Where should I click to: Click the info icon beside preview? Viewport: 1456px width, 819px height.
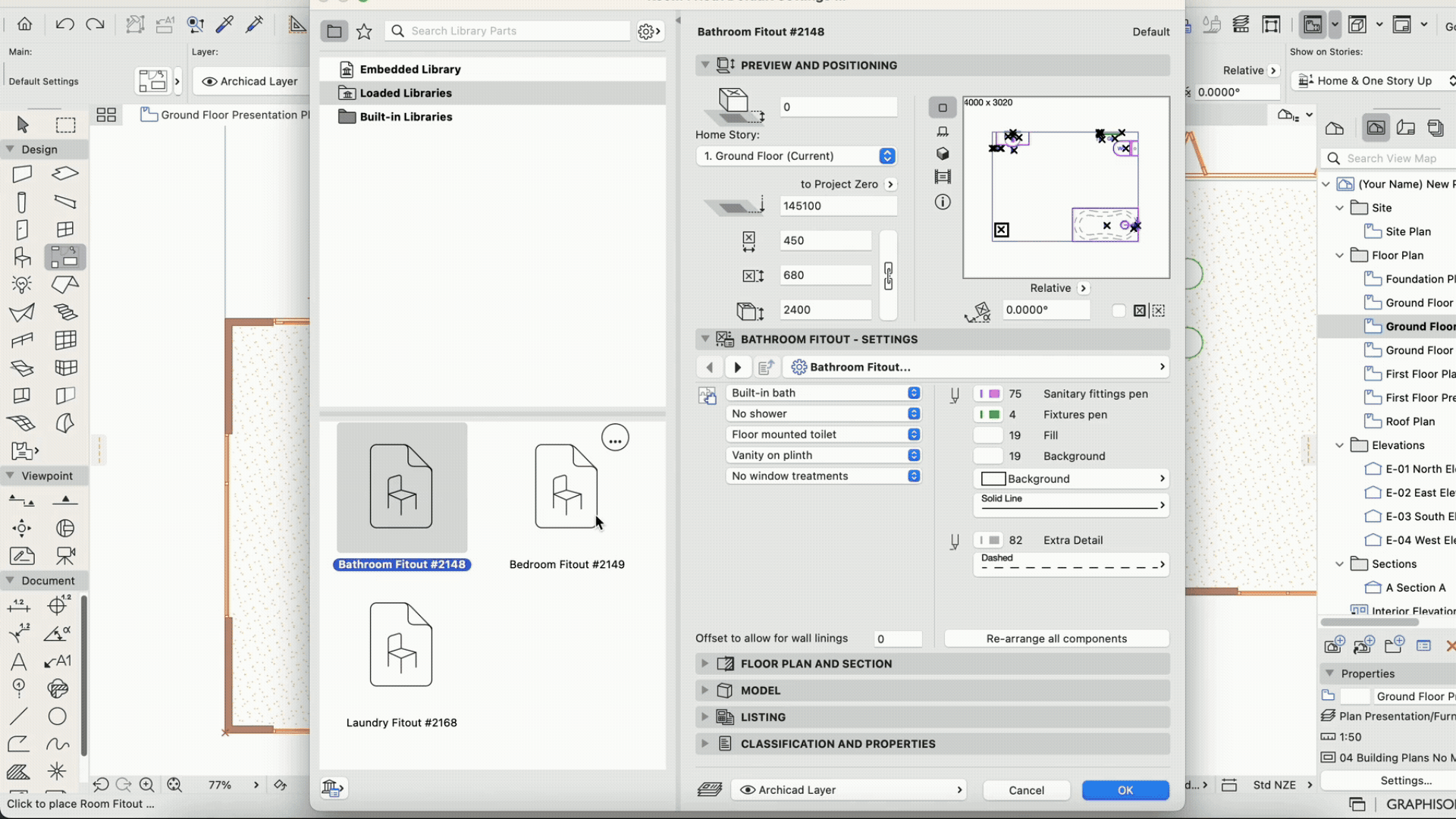coord(943,202)
